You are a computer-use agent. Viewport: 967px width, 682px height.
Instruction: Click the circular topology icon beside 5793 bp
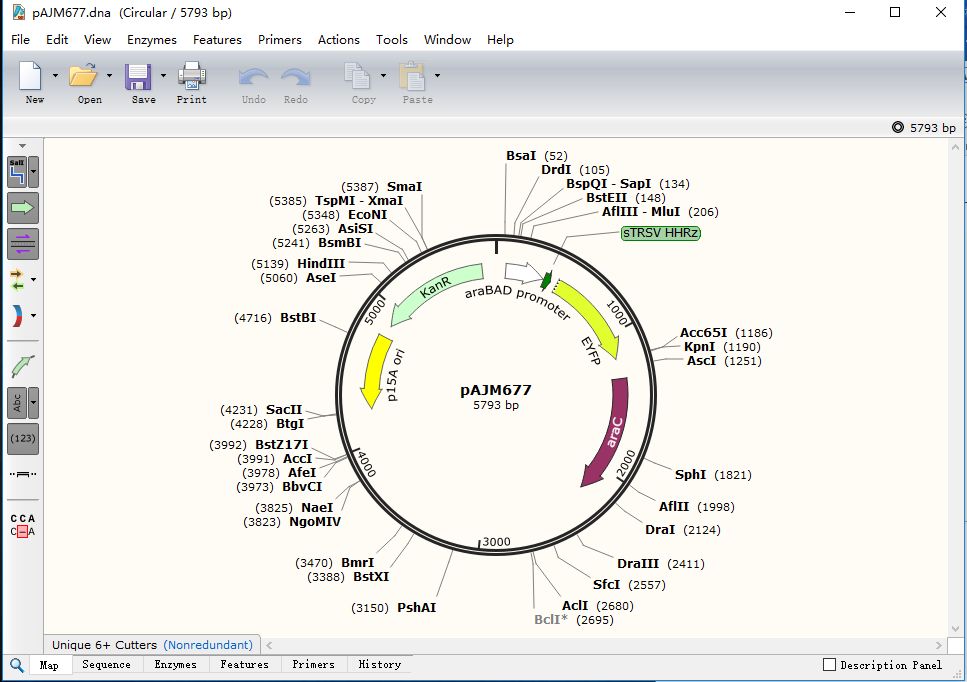[898, 128]
